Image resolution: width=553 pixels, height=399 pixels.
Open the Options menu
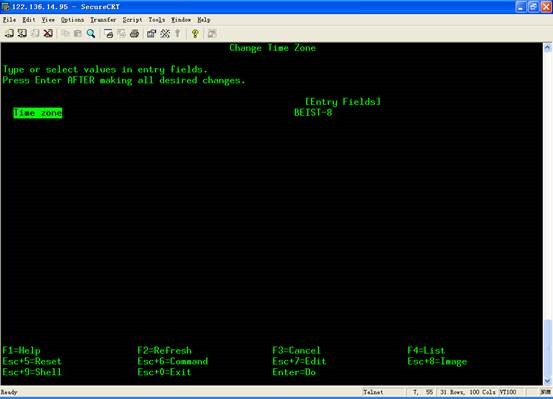72,20
